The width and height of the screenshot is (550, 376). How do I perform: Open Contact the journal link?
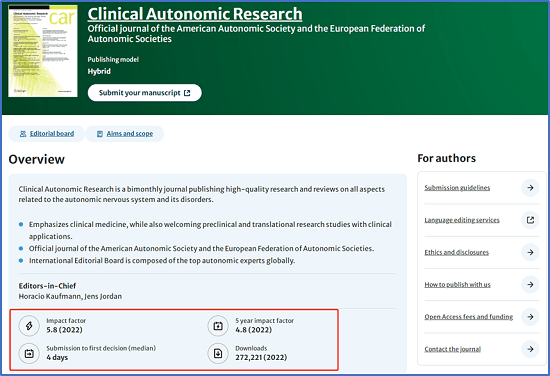[452, 349]
